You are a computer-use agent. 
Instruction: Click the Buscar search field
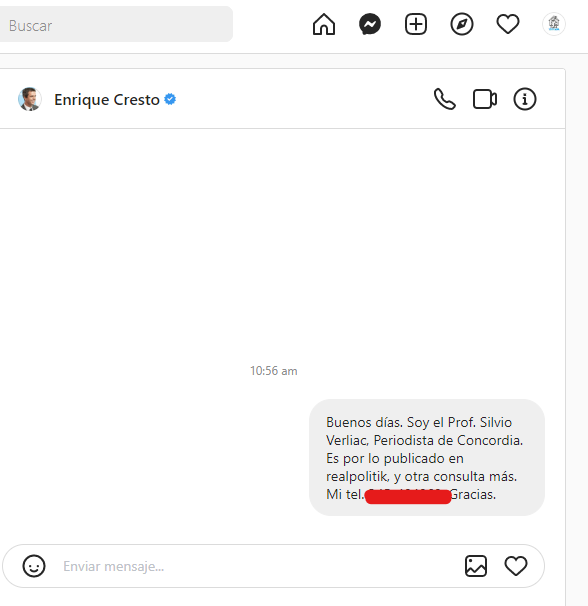[116, 24]
